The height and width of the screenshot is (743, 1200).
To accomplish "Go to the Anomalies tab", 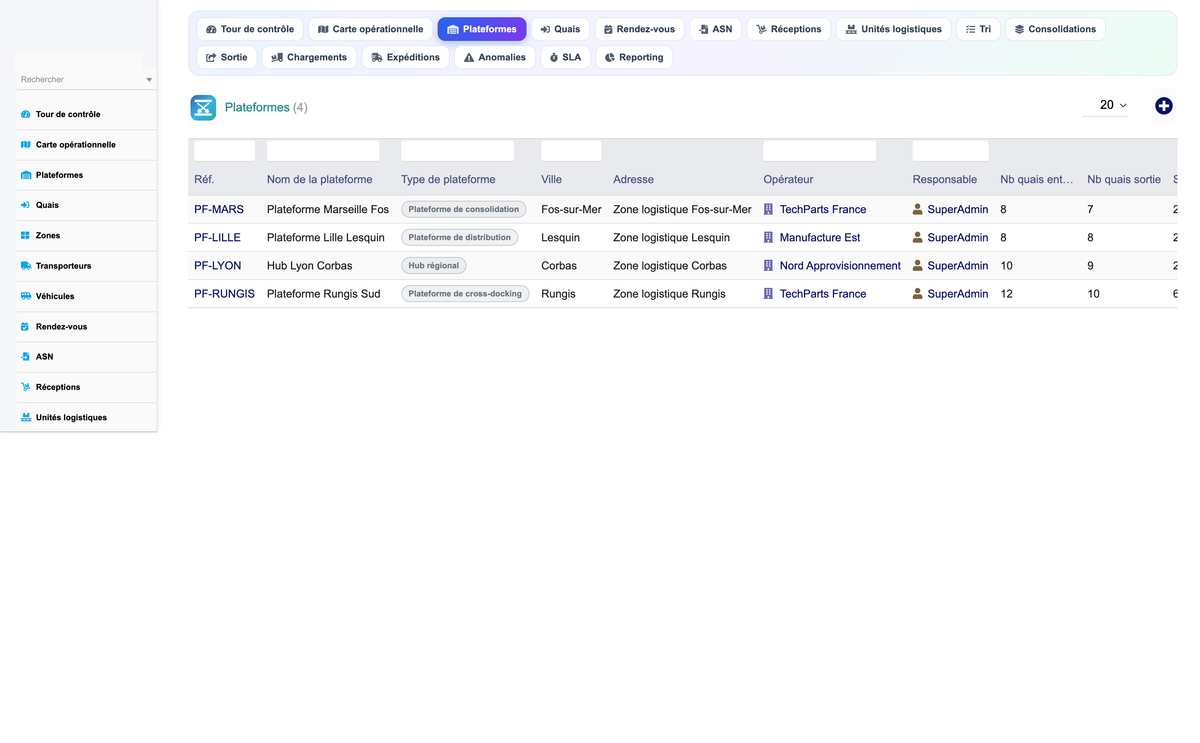I will click(x=495, y=57).
